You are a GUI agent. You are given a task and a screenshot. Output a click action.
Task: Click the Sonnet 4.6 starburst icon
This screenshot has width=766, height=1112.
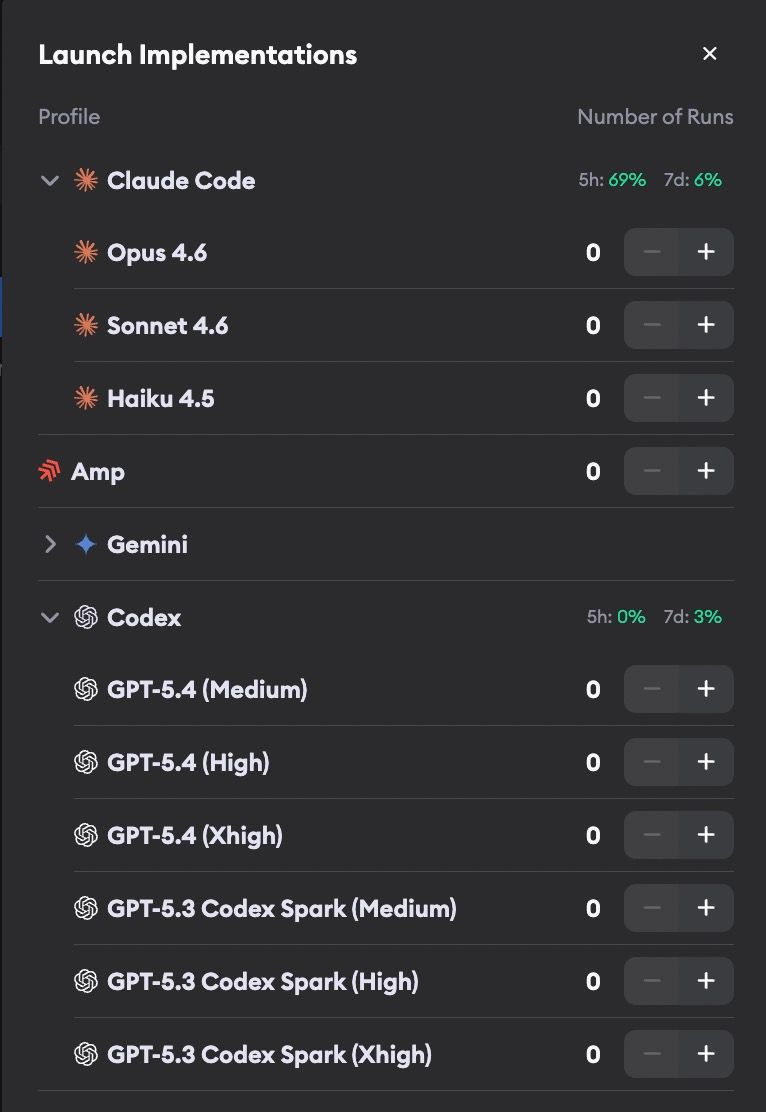click(85, 325)
